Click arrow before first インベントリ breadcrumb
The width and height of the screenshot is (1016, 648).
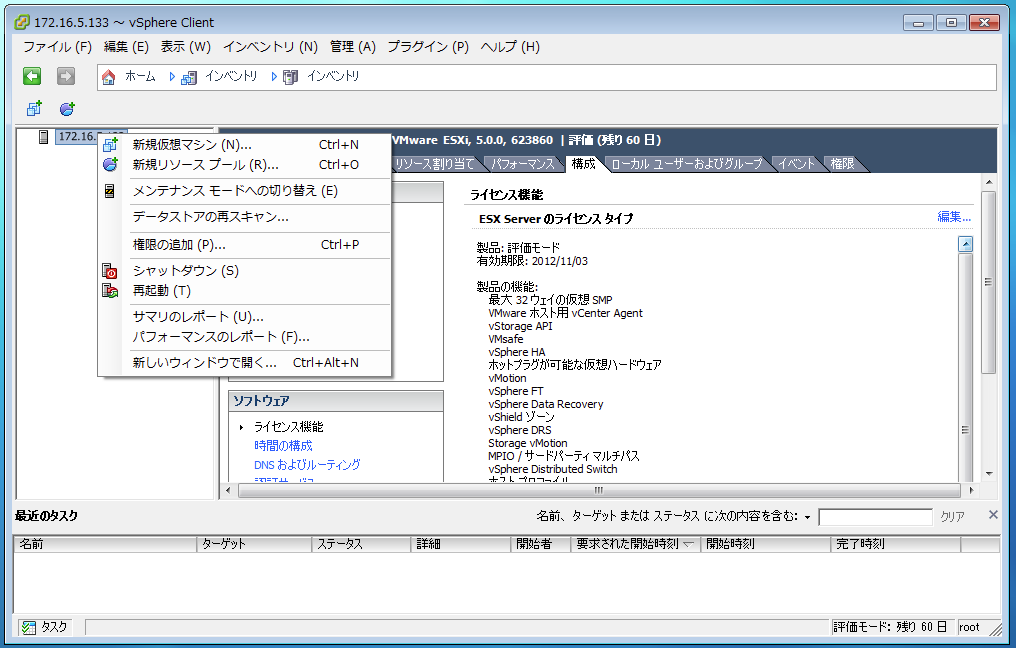point(172,76)
